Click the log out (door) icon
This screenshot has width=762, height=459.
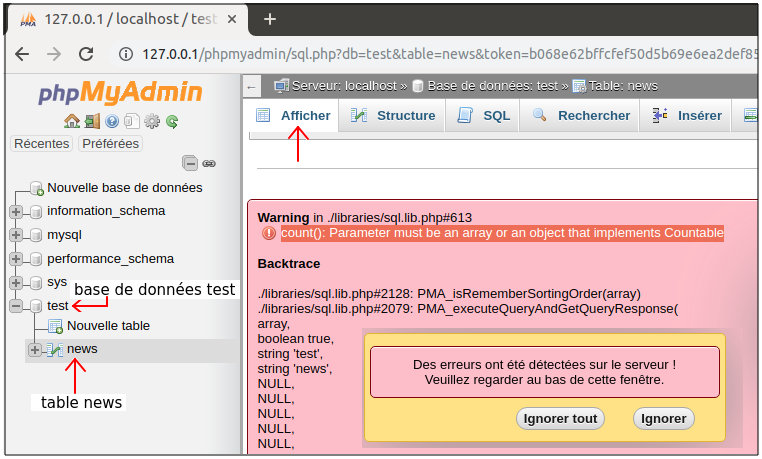pyautogui.click(x=92, y=121)
